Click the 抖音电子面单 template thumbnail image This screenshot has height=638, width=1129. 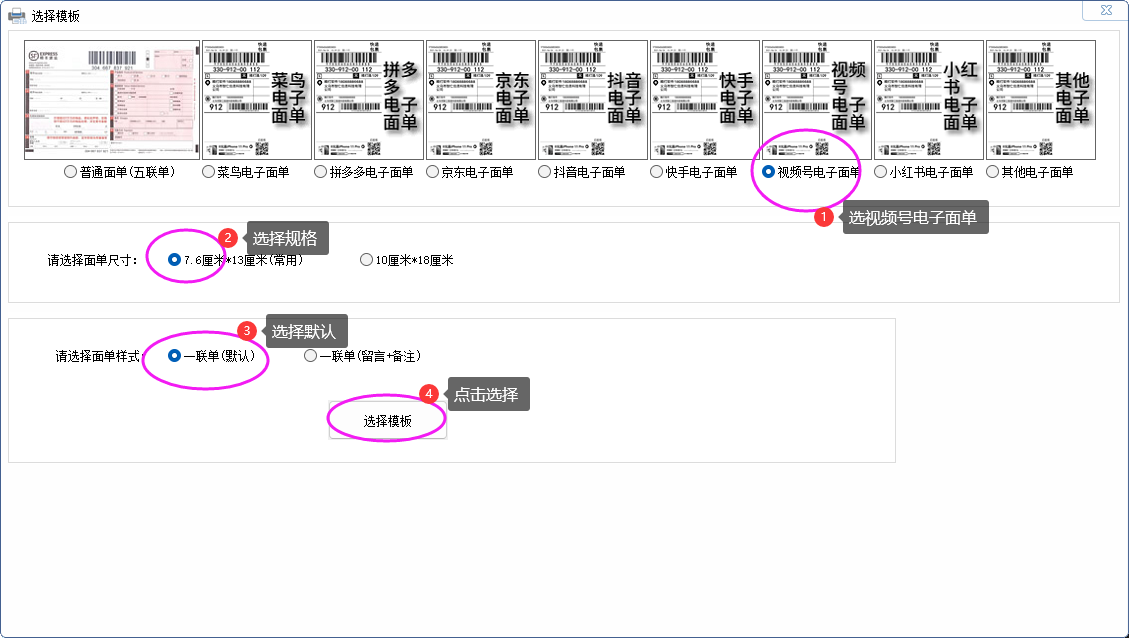(592, 100)
